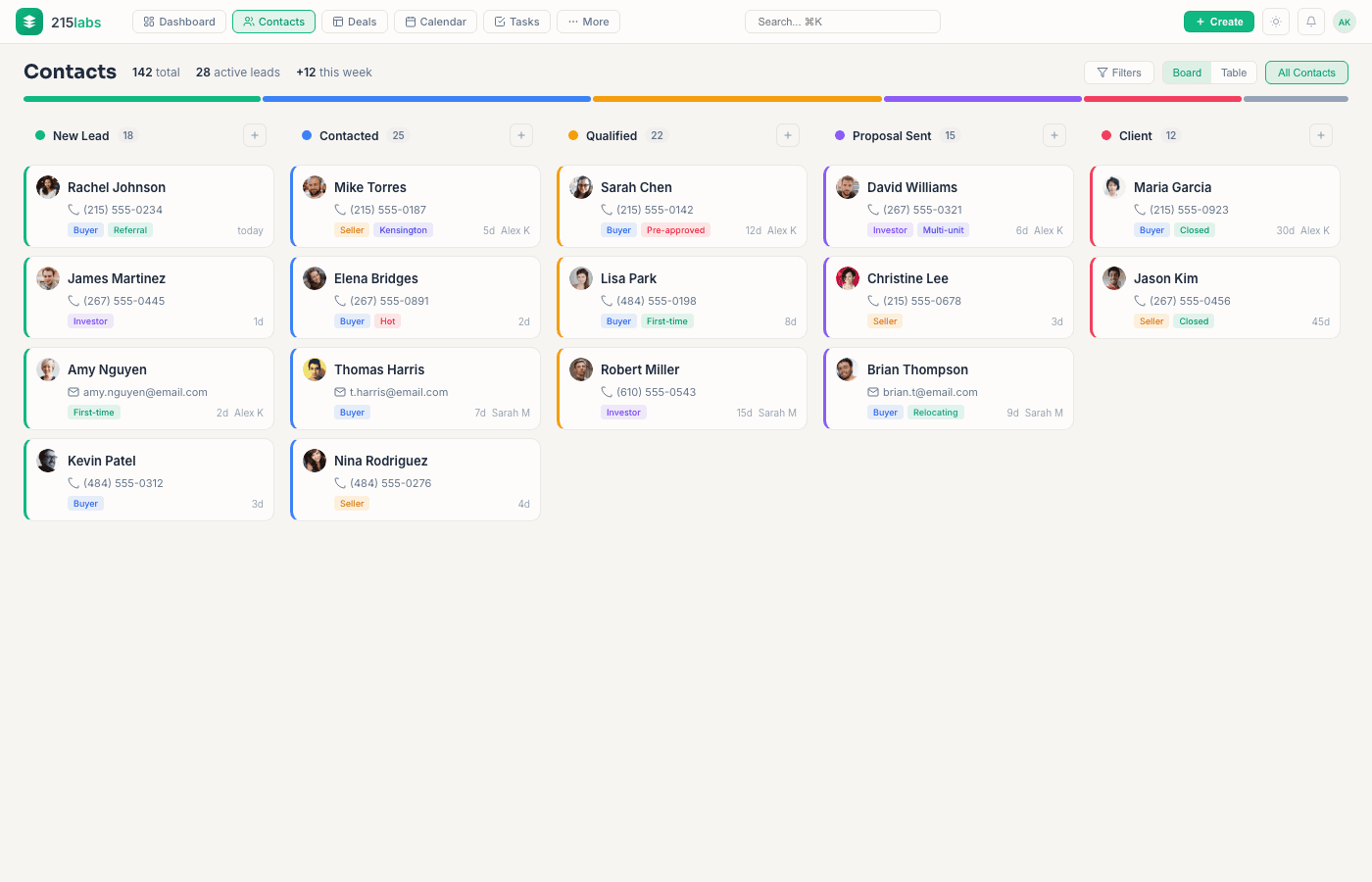Click the funnel icon in the Filters button
This screenshot has height=882, width=1372.
coord(1102,72)
